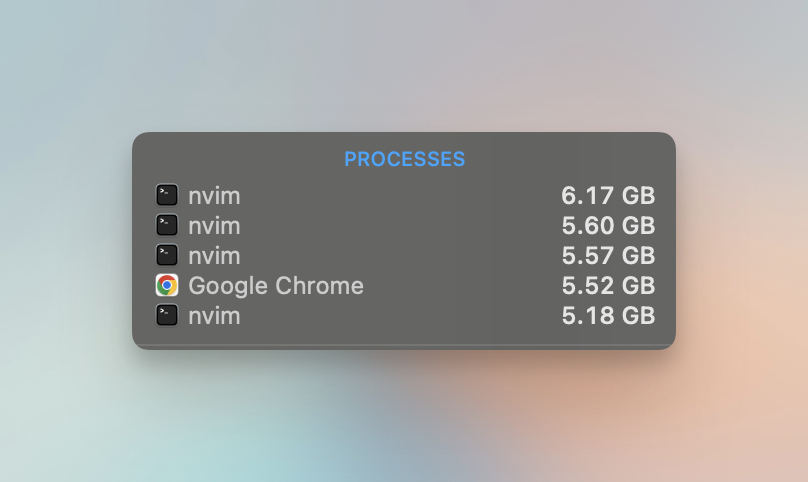Select the terminal icon for the 5.57 GB nvim
The width and height of the screenshot is (808, 482).
pos(167,256)
